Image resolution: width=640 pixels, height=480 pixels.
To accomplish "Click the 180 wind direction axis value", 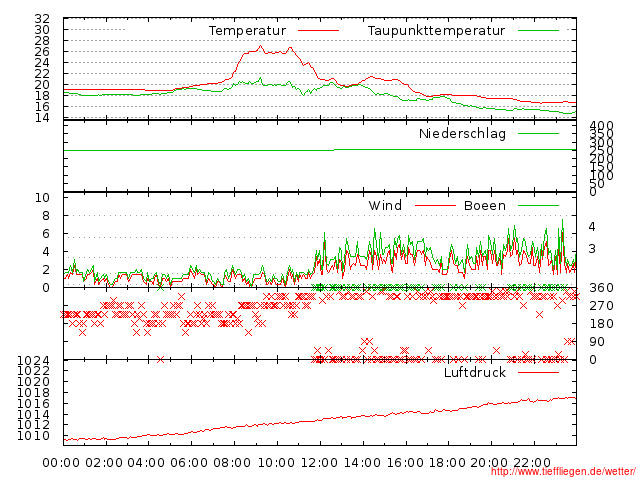I will 602,324.
